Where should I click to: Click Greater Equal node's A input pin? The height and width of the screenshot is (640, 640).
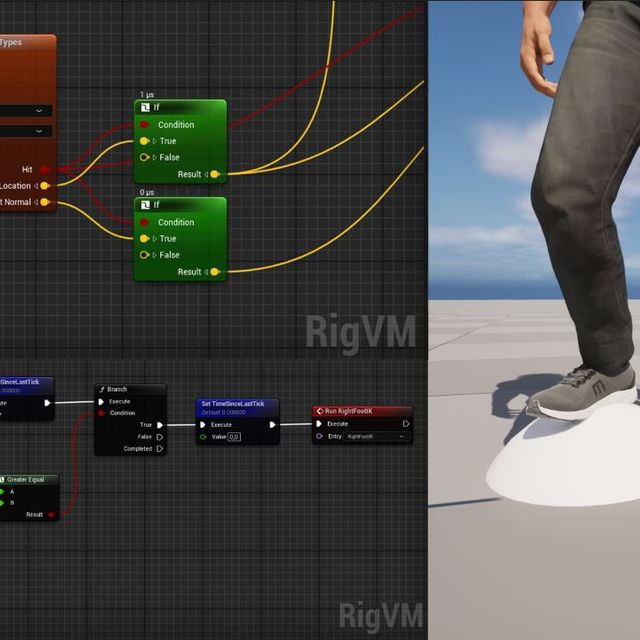tap(2, 492)
